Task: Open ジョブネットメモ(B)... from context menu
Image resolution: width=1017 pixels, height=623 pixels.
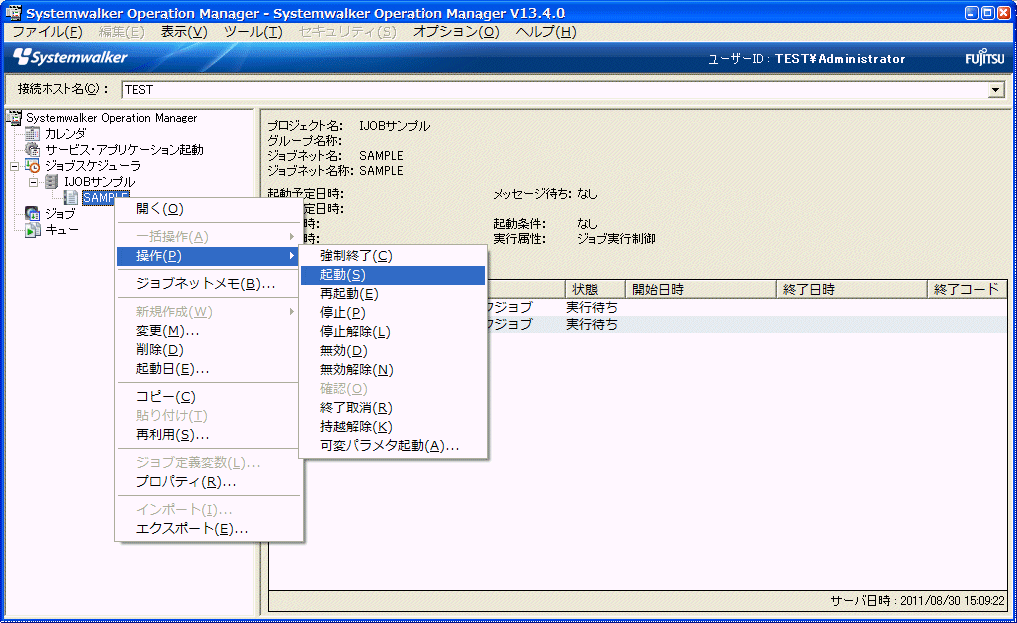Action: click(208, 284)
